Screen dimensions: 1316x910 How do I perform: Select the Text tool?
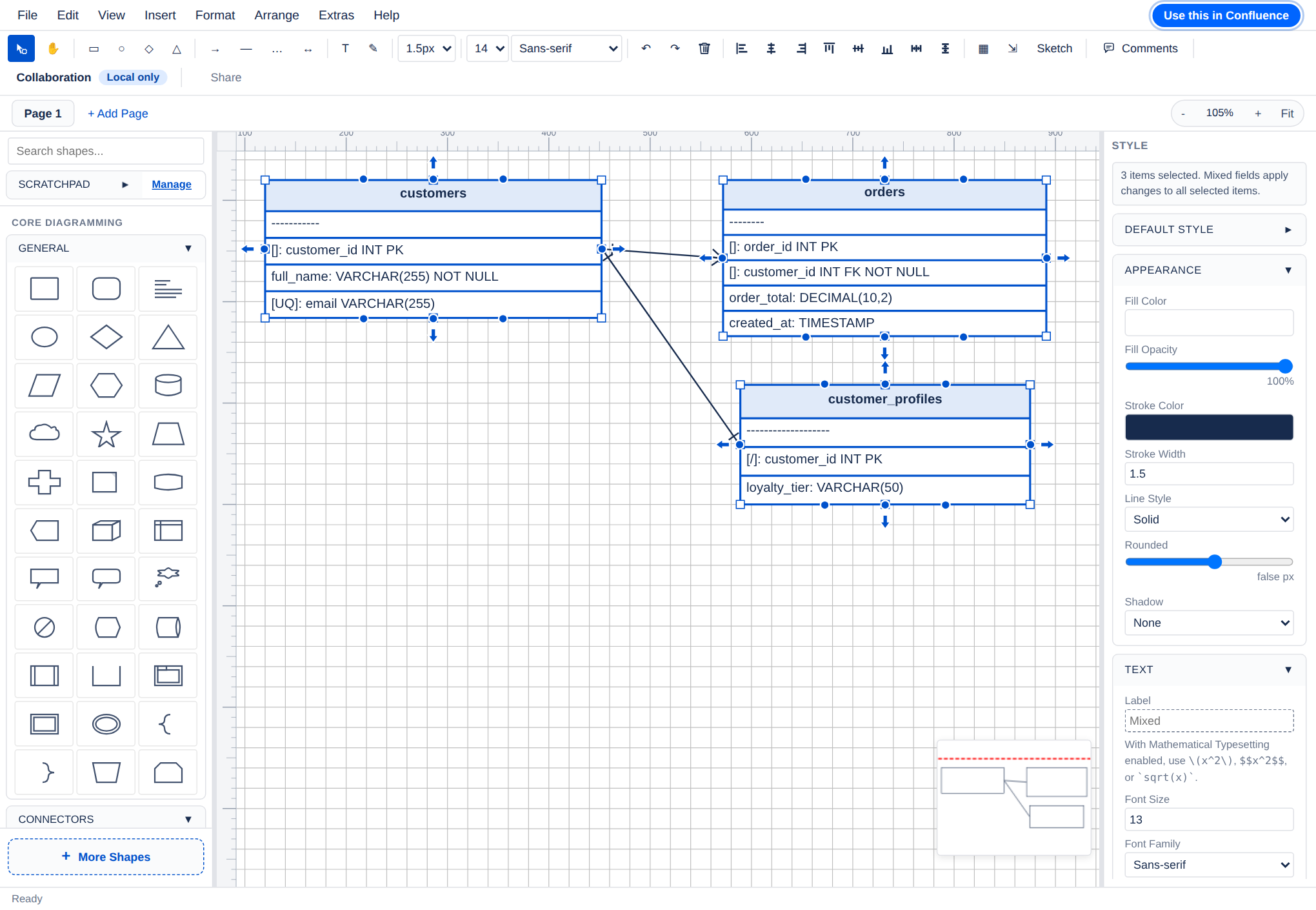[x=345, y=48]
